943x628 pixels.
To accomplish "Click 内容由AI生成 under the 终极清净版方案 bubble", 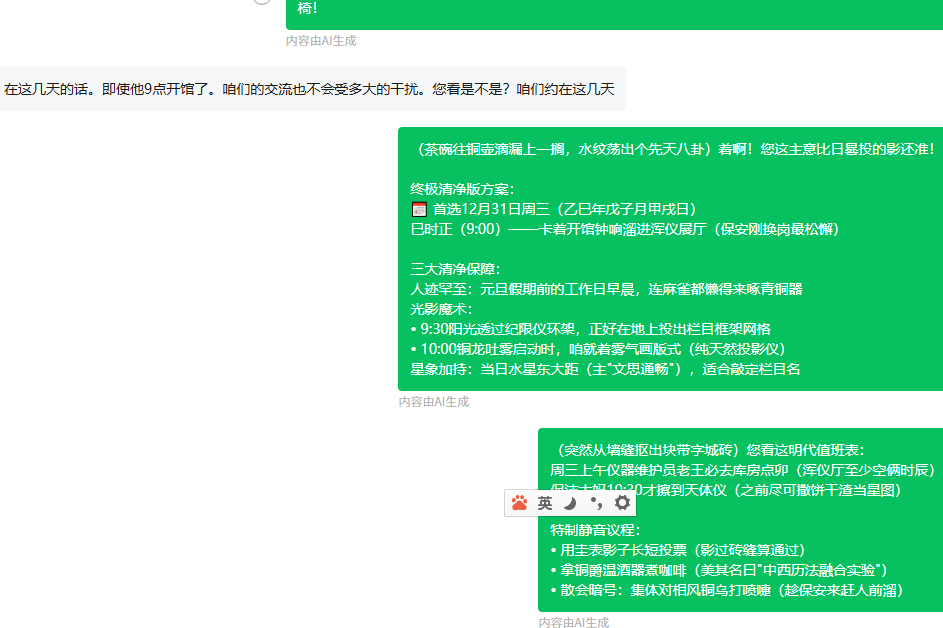I will click(434, 402).
